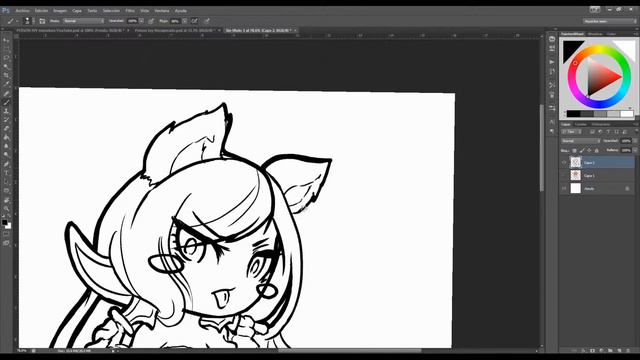Open the Filtro menu
Image resolution: width=640 pixels, height=360 pixels.
click(130, 11)
